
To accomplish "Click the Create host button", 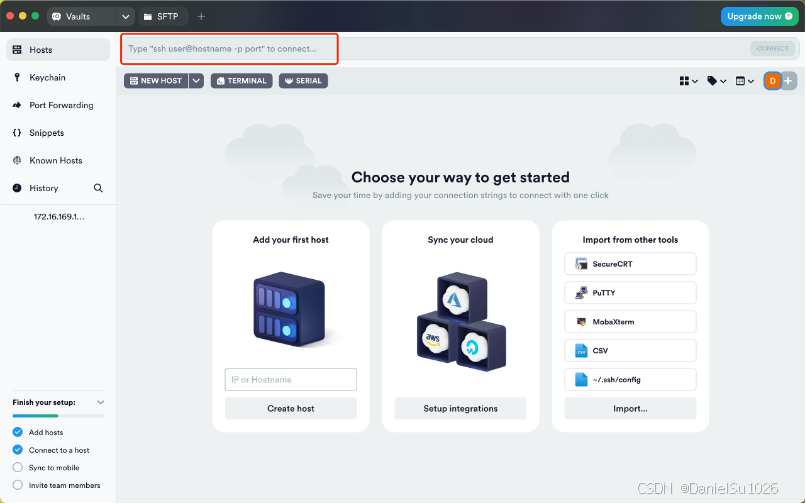I will pyautogui.click(x=290, y=408).
